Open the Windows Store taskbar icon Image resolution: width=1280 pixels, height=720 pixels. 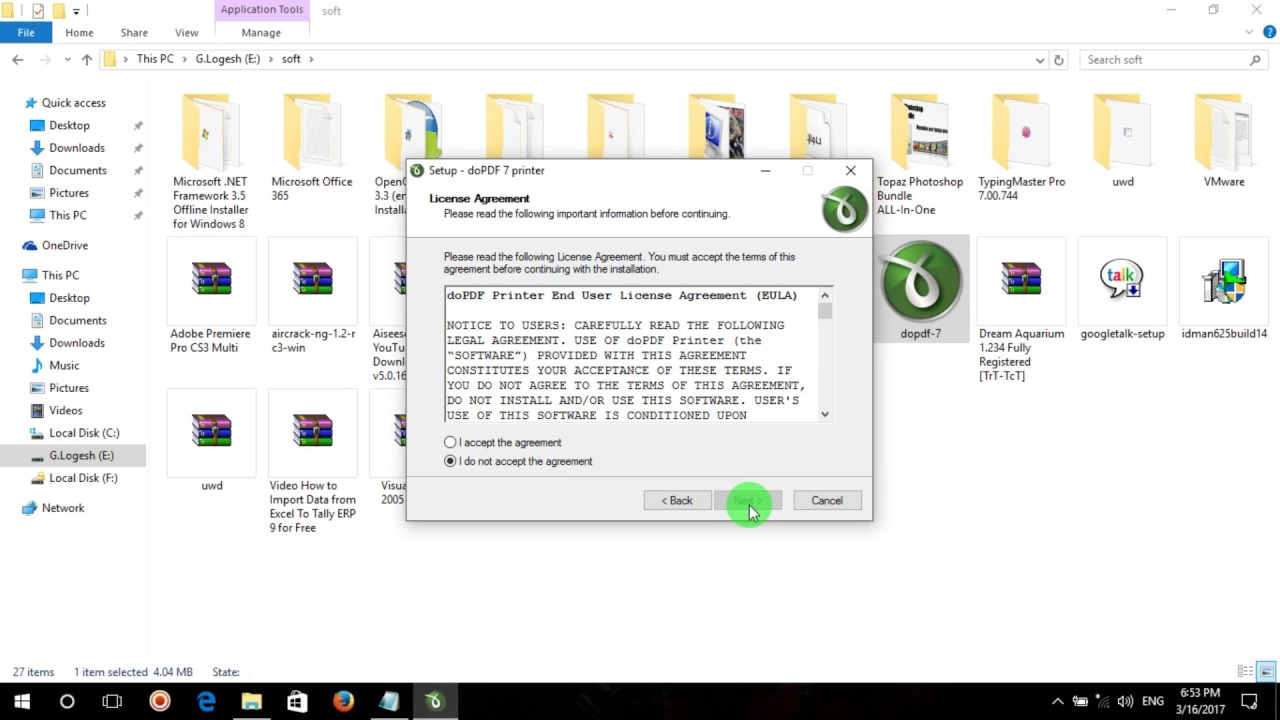297,701
